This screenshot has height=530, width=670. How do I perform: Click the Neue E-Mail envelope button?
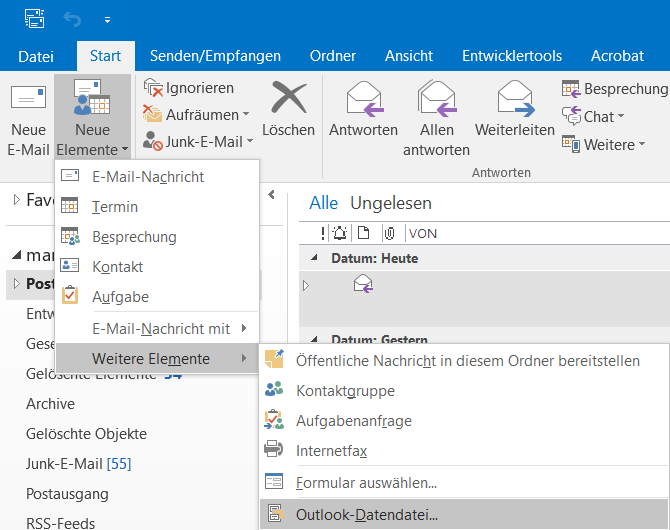[x=28, y=117]
